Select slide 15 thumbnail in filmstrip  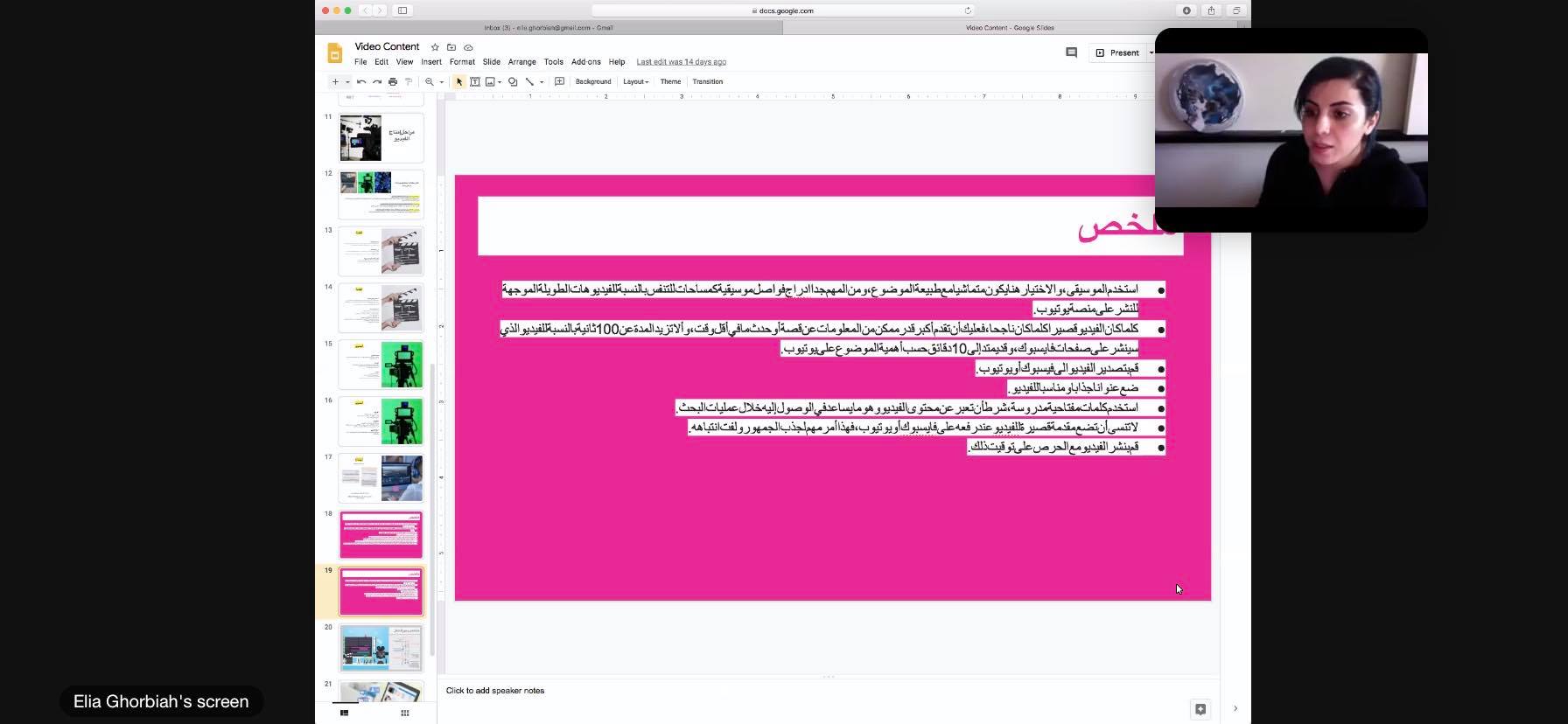(381, 365)
